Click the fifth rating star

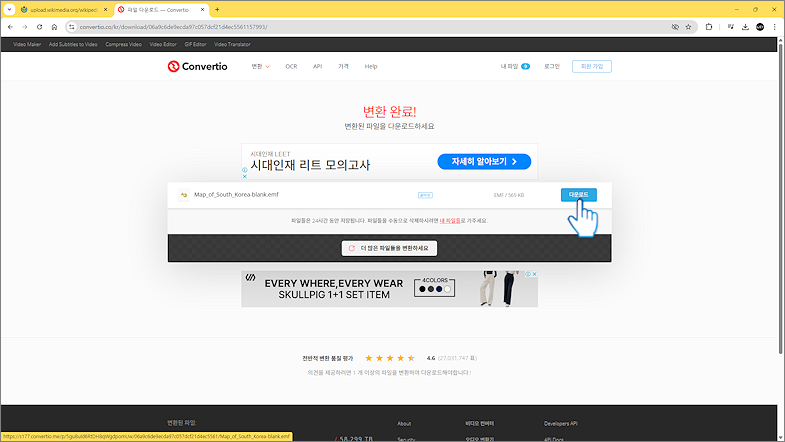click(x=411, y=358)
